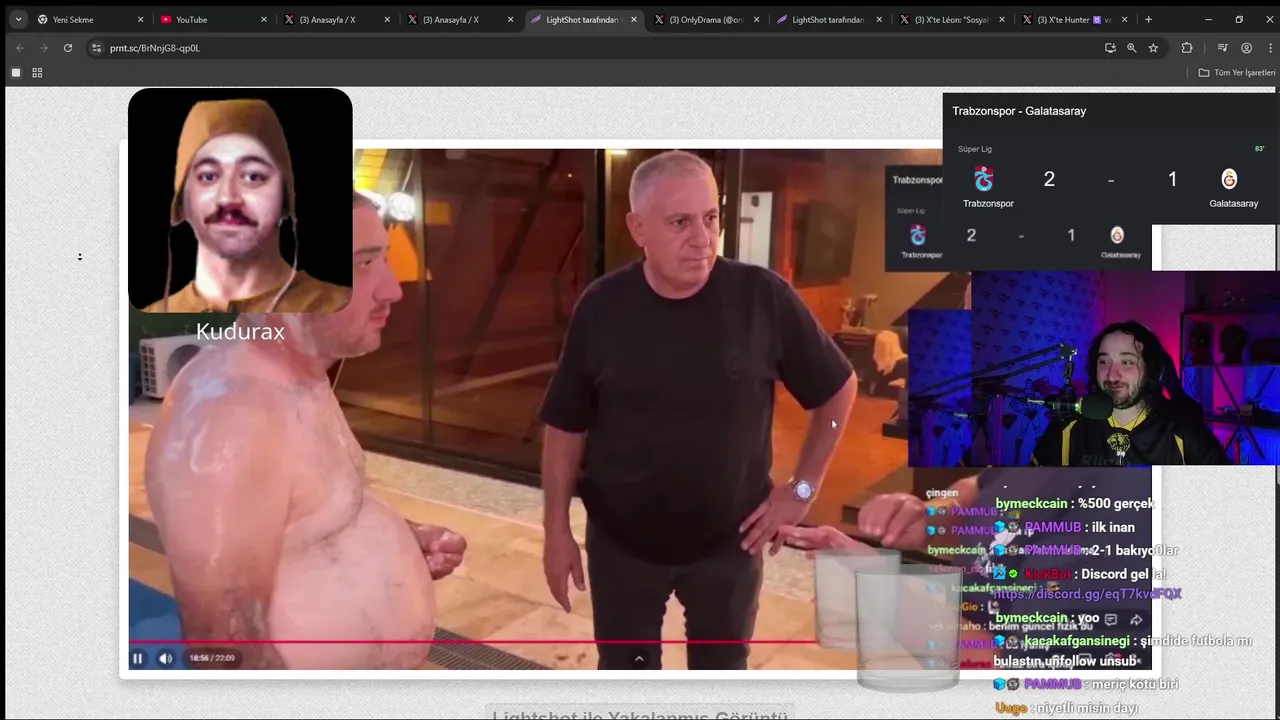The height and width of the screenshot is (720, 1280).
Task: Open the zoom magnifier icon
Action: (x=1132, y=48)
